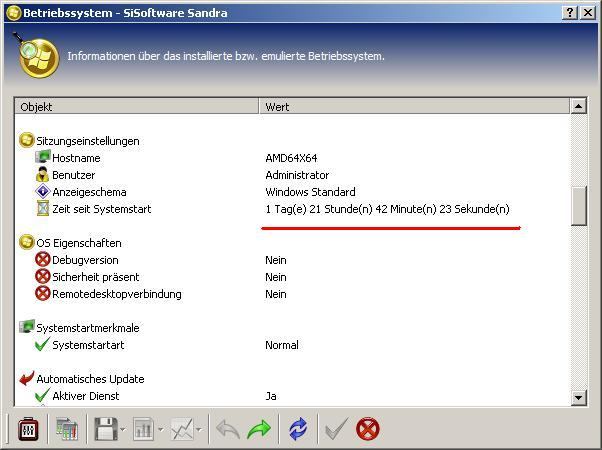
Task: Select the Remotedesktopverbindung row
Action: [292, 294]
